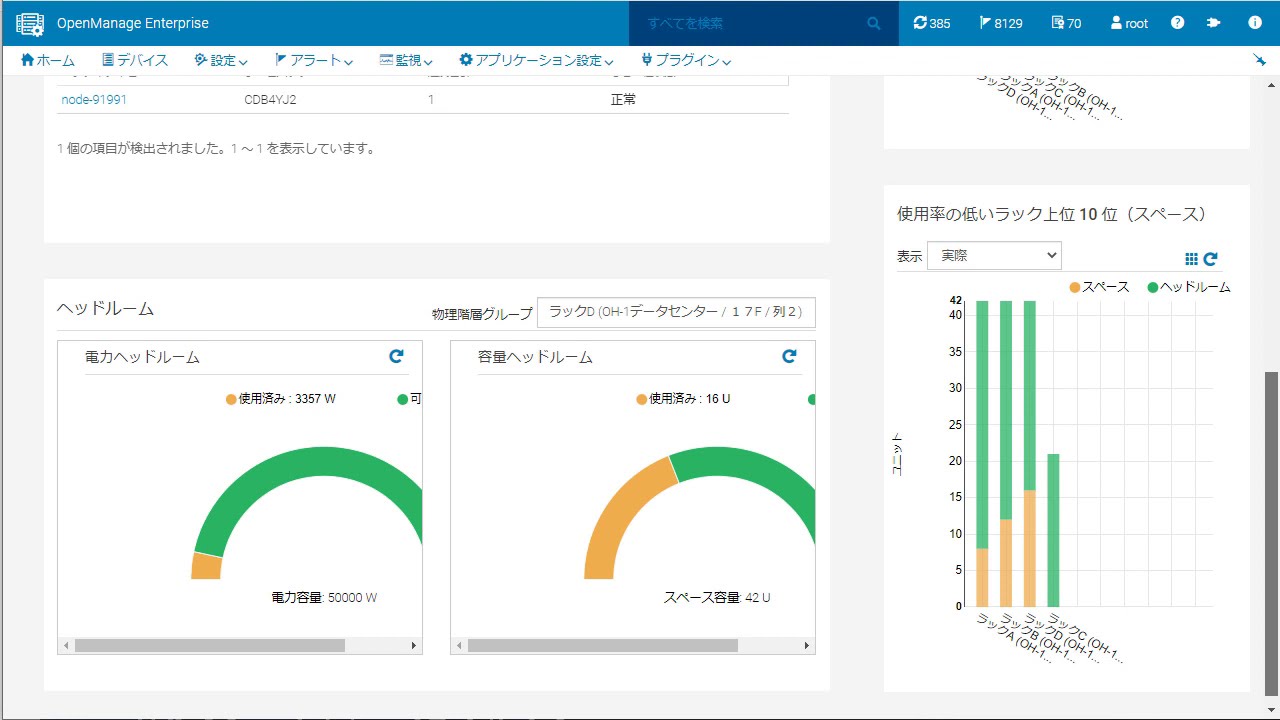Open the 物理階層グループ rack selector
The image size is (1280, 720).
coord(676,312)
